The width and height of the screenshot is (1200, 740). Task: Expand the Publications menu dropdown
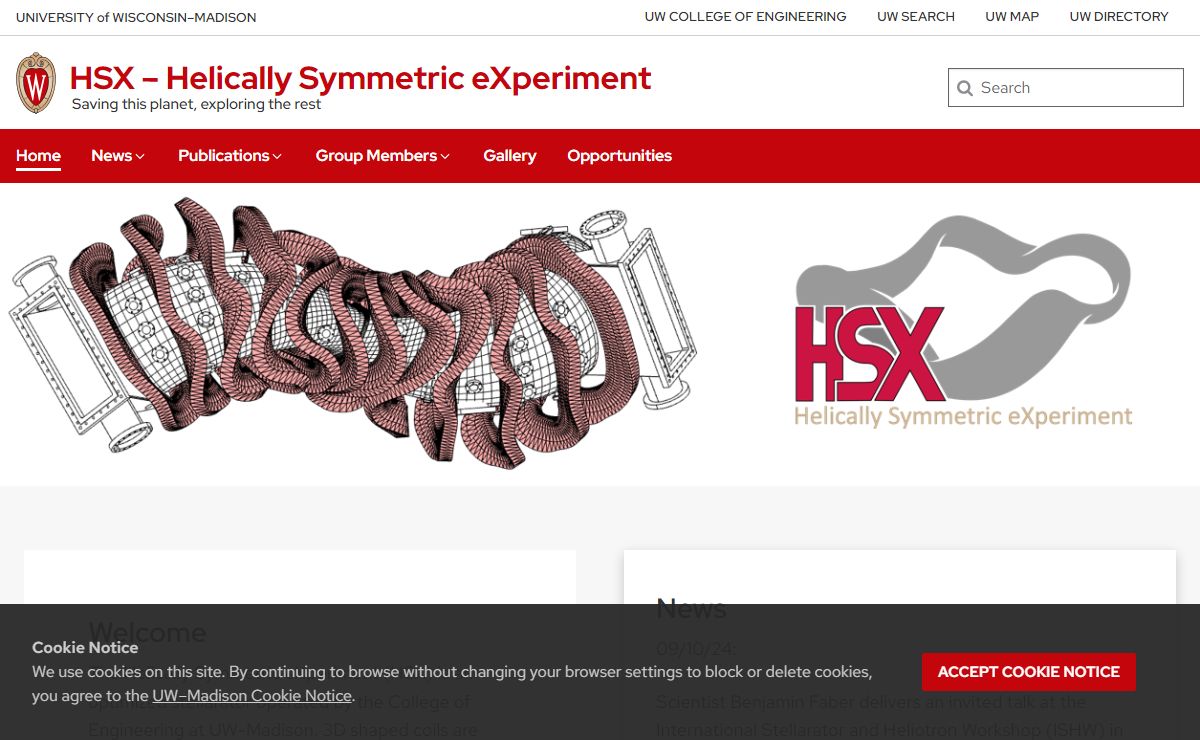[230, 155]
